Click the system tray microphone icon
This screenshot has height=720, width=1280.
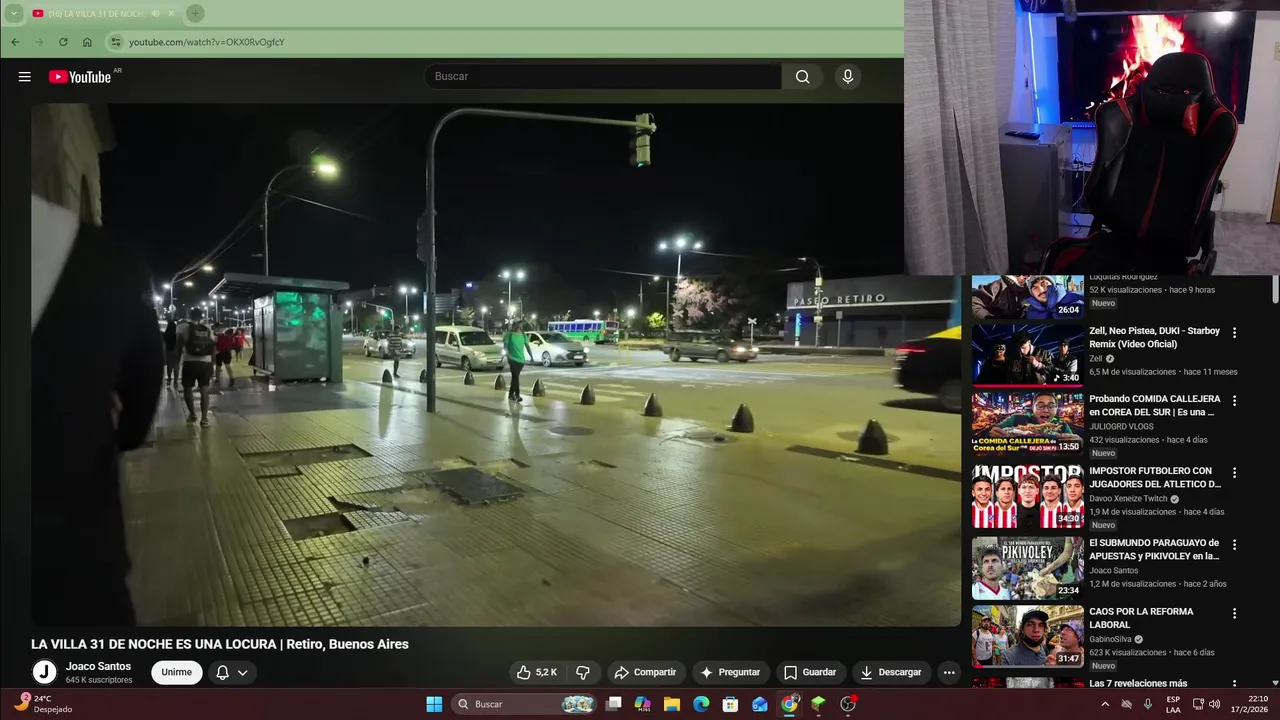point(1148,704)
